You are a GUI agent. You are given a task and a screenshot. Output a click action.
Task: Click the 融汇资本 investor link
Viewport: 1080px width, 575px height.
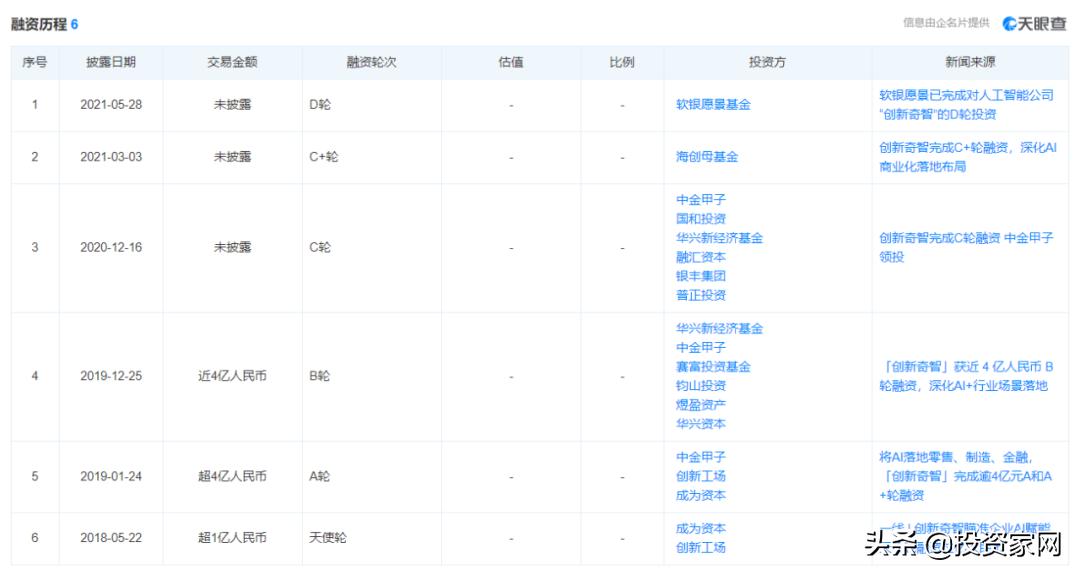tap(701, 257)
